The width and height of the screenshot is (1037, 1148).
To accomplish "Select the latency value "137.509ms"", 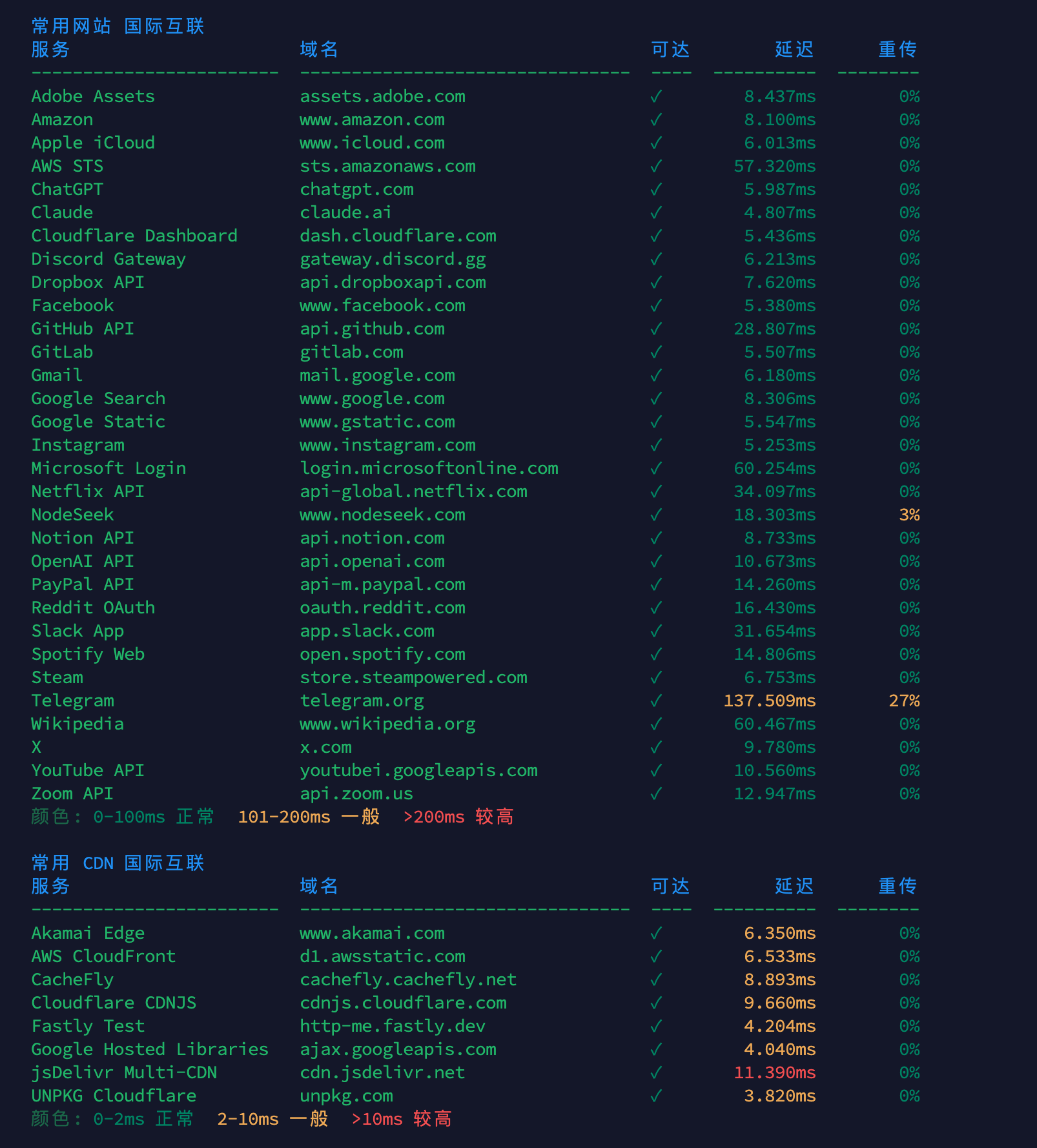I will (x=770, y=701).
